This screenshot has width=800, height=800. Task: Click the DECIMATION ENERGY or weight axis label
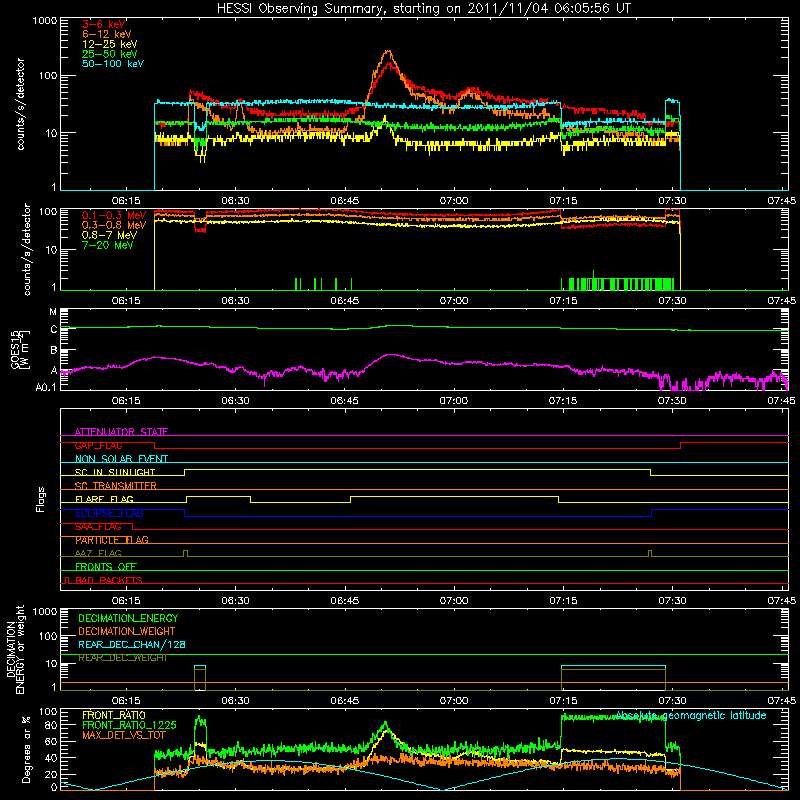click(15, 650)
